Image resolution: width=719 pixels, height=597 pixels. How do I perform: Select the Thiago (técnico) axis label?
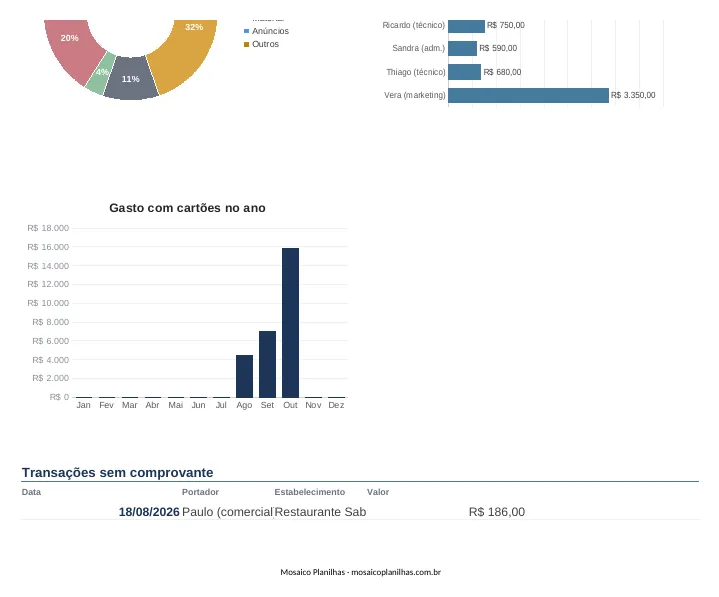tap(416, 72)
